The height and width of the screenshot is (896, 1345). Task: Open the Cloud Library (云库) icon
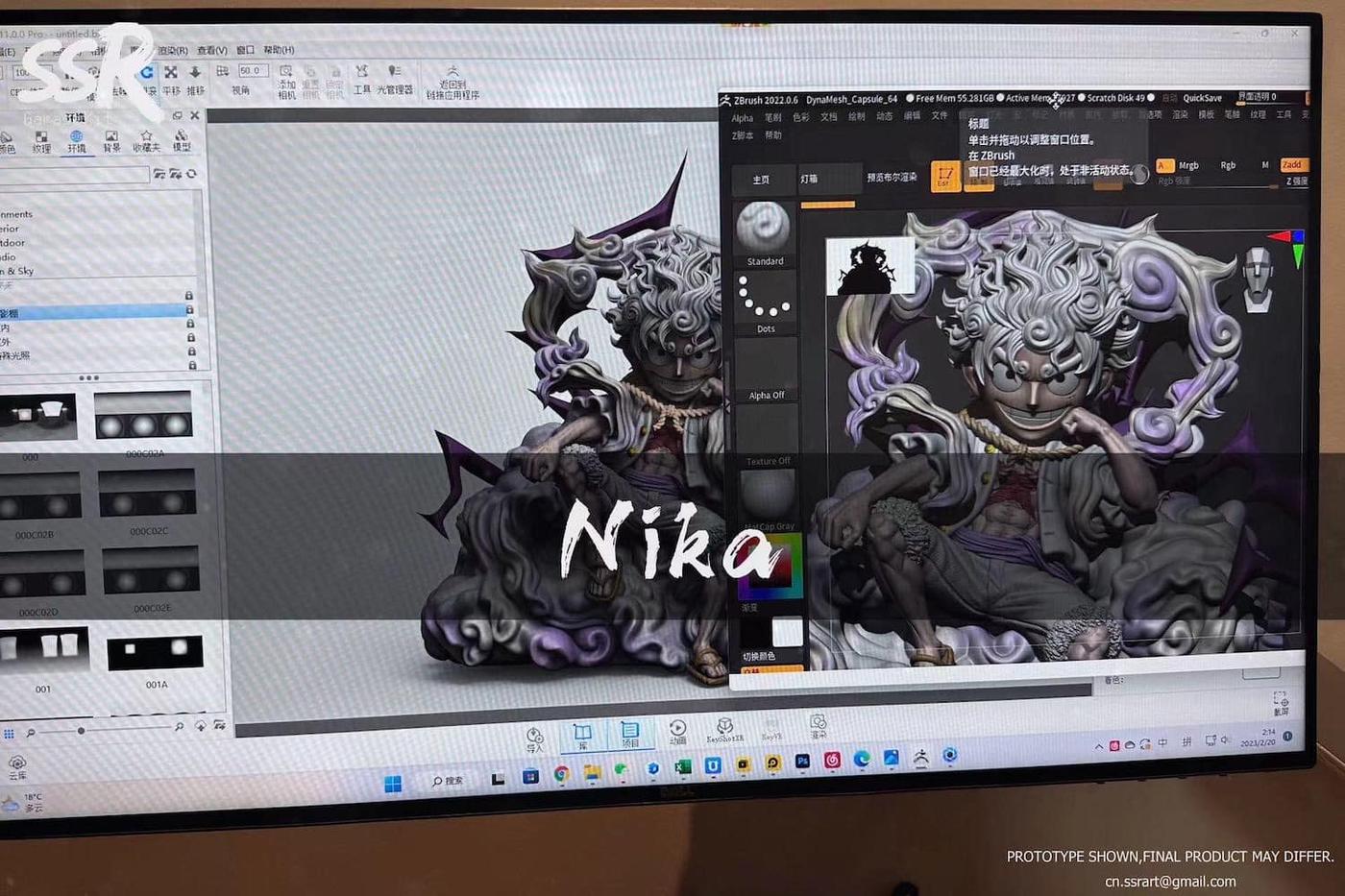tap(16, 767)
